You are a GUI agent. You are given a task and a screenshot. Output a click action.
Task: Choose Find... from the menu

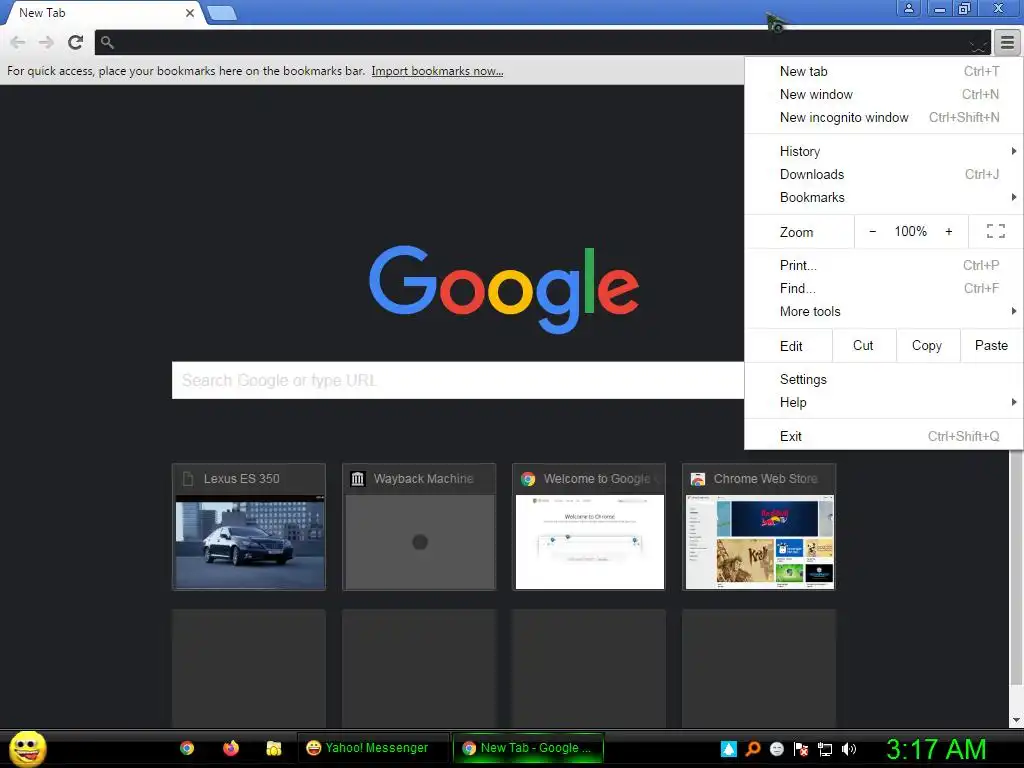click(884, 289)
